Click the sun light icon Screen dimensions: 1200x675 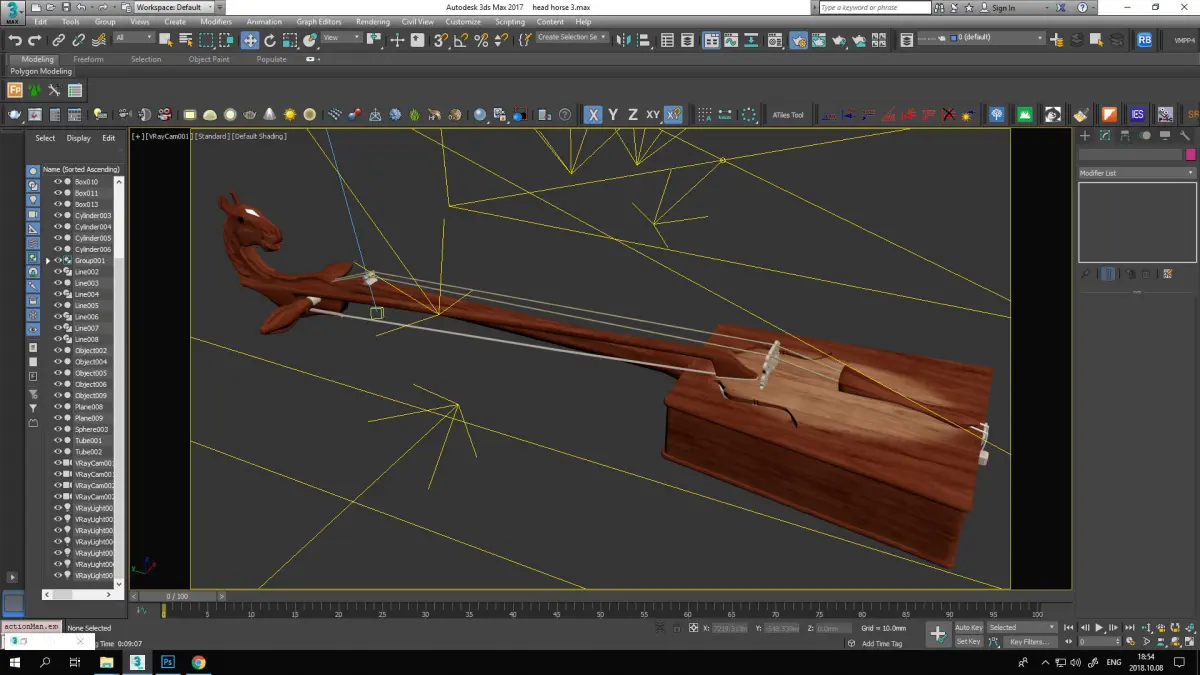[x=290, y=115]
